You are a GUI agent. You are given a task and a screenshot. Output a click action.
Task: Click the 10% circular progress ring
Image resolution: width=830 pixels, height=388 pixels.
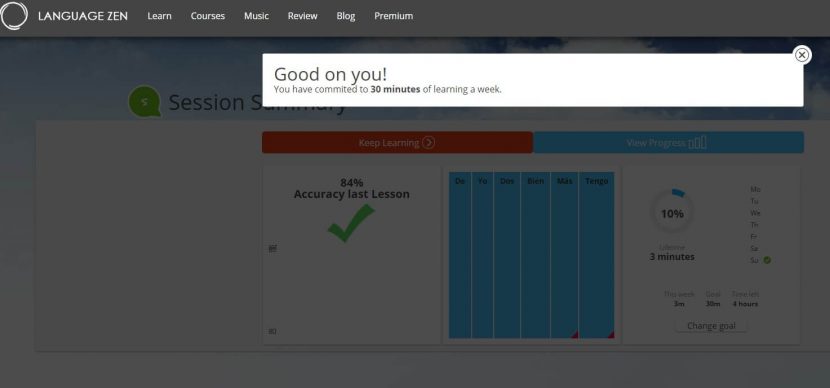tap(672, 212)
